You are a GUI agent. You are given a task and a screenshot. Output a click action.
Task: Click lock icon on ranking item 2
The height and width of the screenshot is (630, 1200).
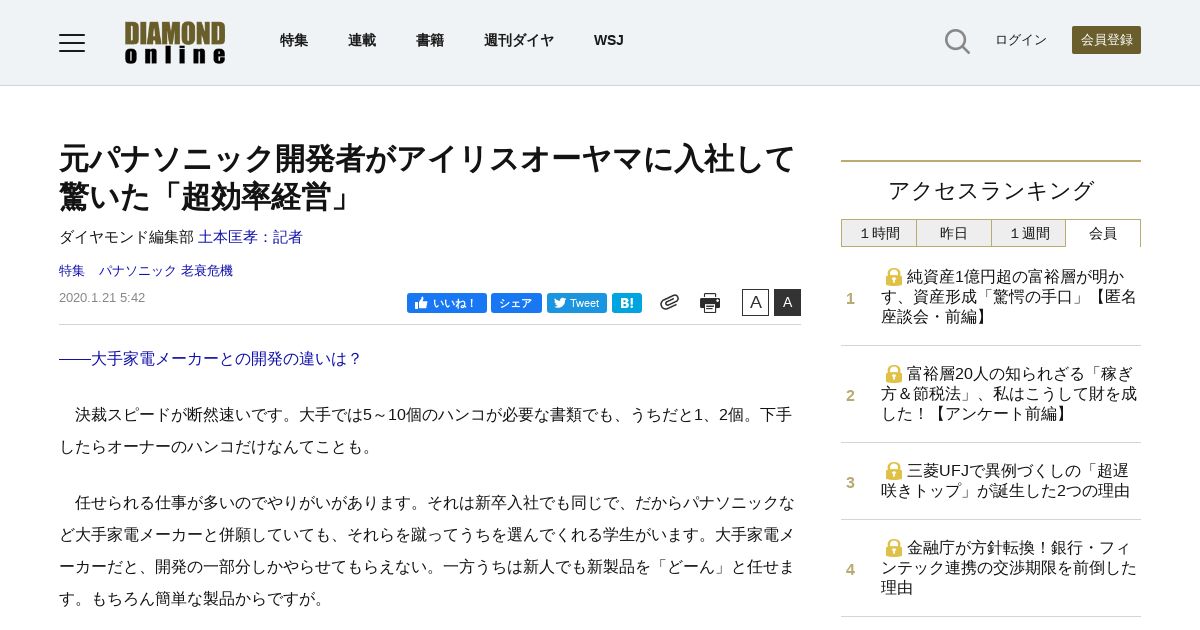894,374
